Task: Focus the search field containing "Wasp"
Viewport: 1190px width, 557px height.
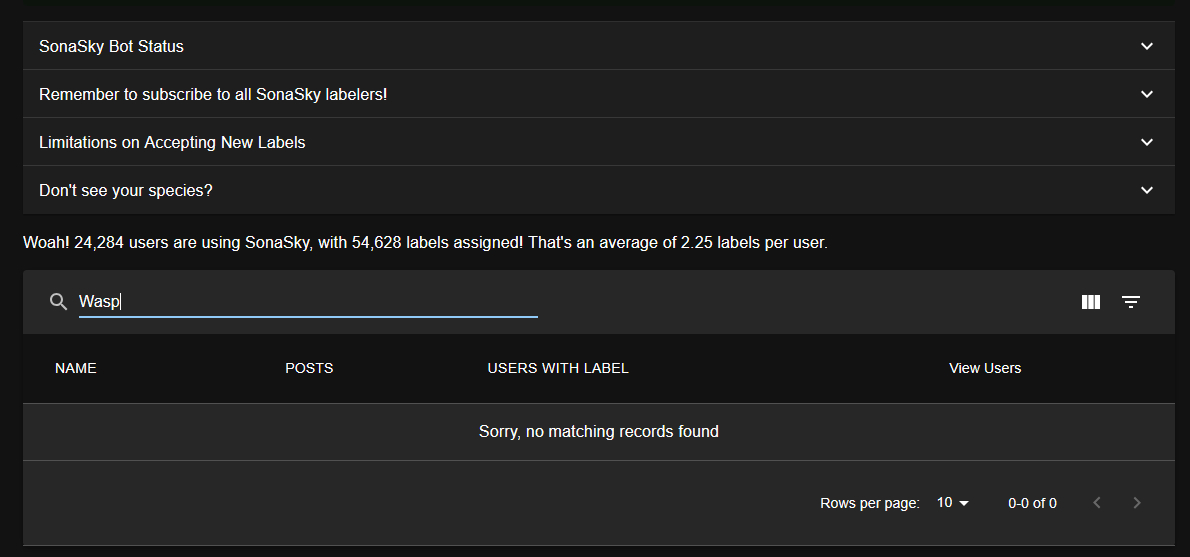Action: pyautogui.click(x=308, y=302)
